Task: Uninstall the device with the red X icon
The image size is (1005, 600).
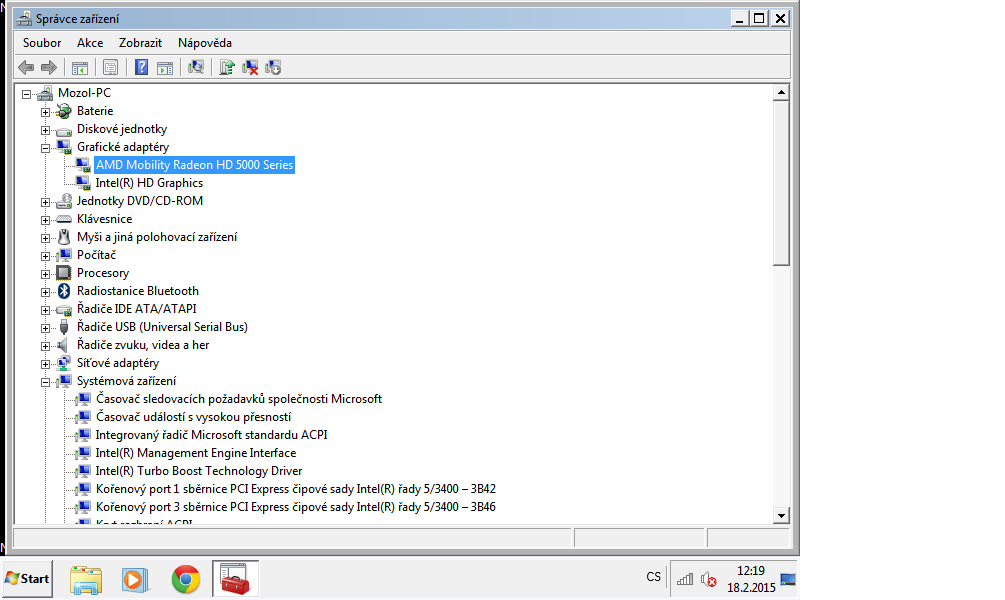Action: 250,67
